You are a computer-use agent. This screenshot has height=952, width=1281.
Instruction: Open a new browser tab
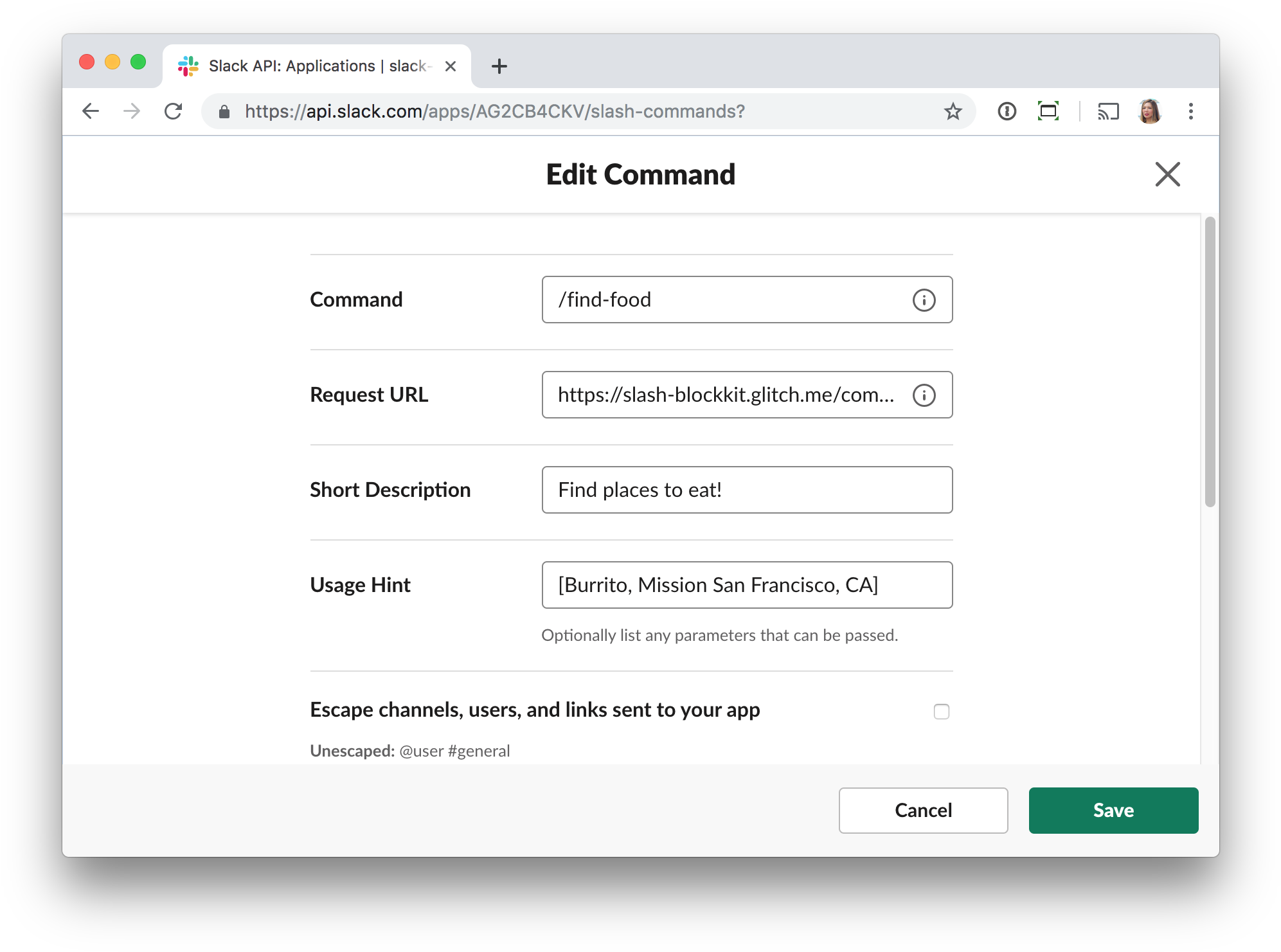click(499, 66)
